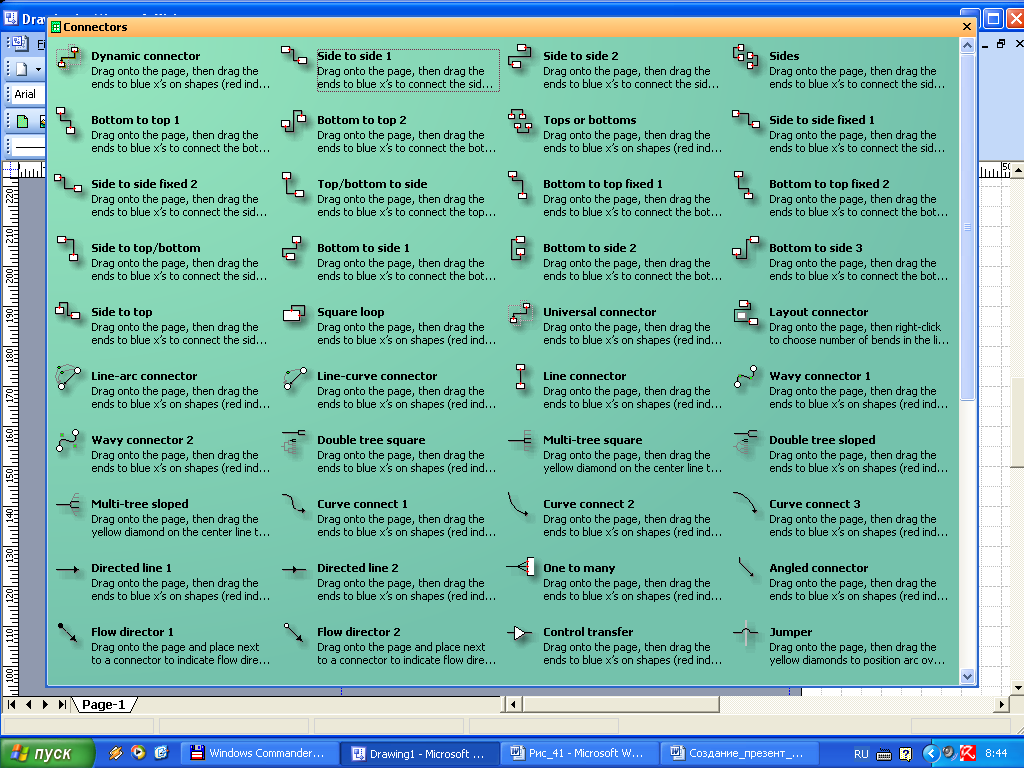Click the Universal connector icon
Screen dimensions: 1024x768
[520, 313]
